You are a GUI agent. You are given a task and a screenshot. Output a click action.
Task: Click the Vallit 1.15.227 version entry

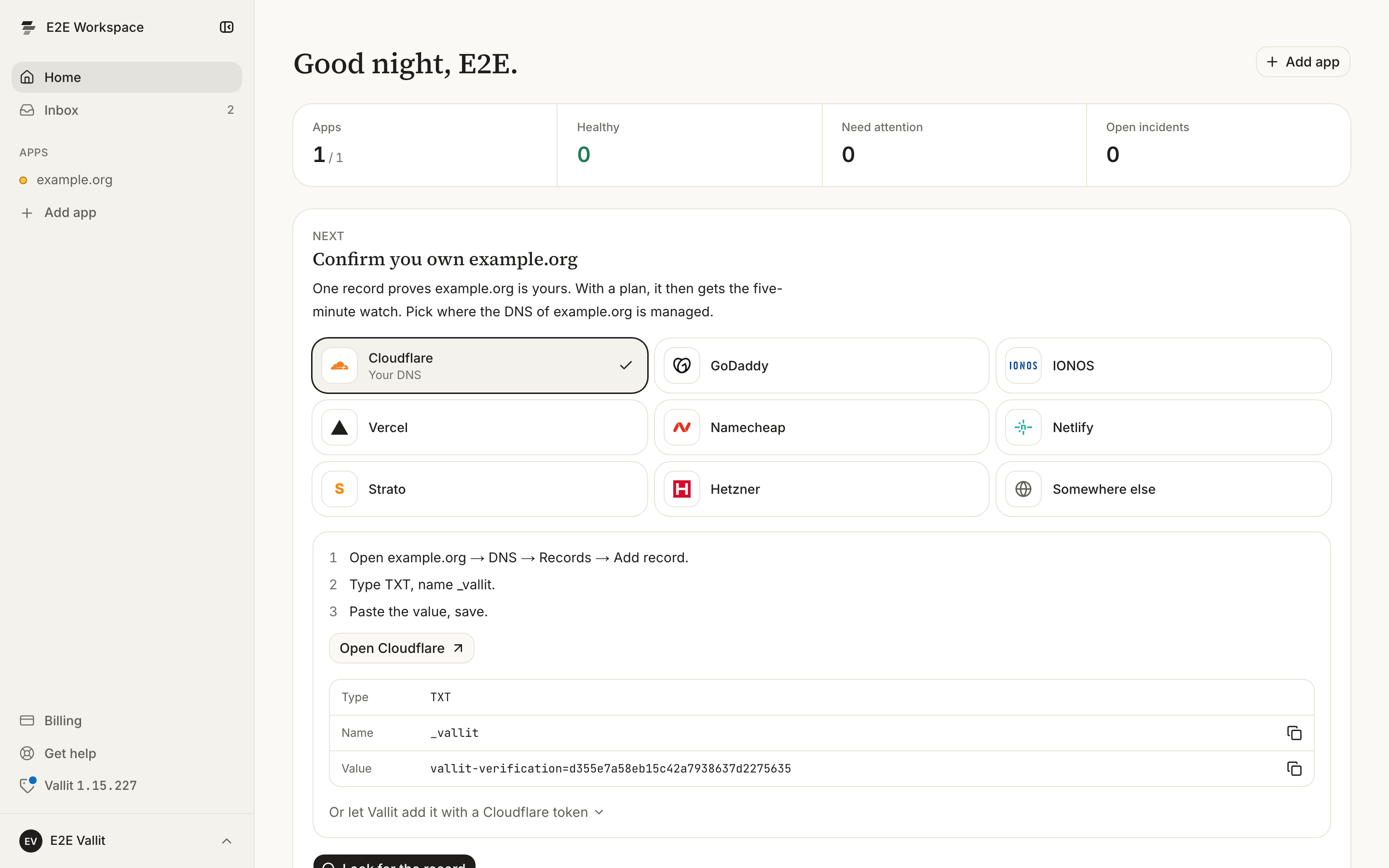127,785
